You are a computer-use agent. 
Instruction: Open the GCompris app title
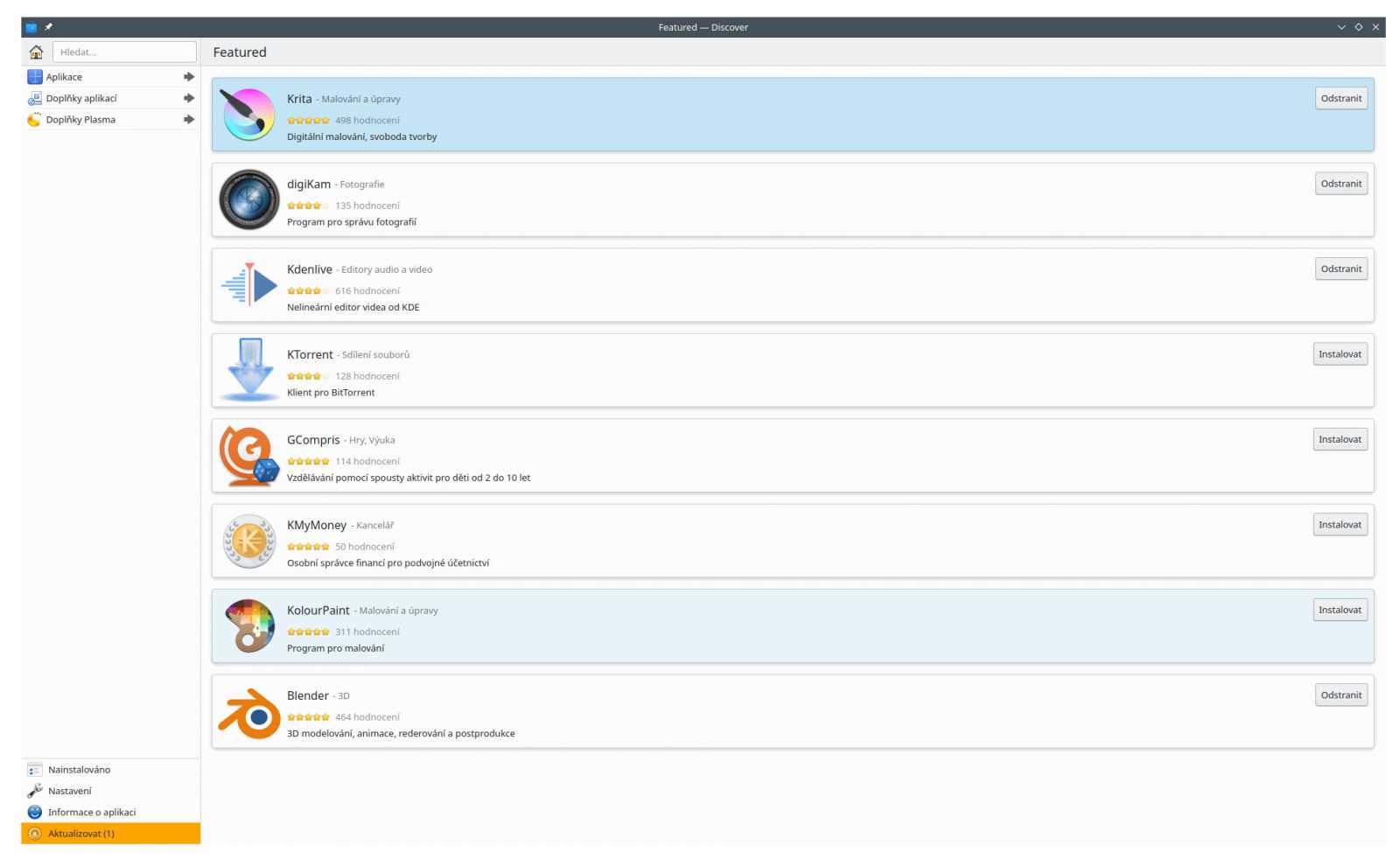coord(313,440)
